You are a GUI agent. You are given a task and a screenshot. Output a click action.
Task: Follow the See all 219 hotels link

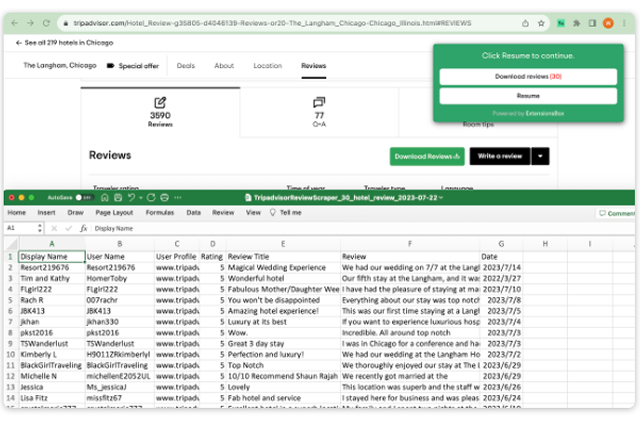pos(64,43)
